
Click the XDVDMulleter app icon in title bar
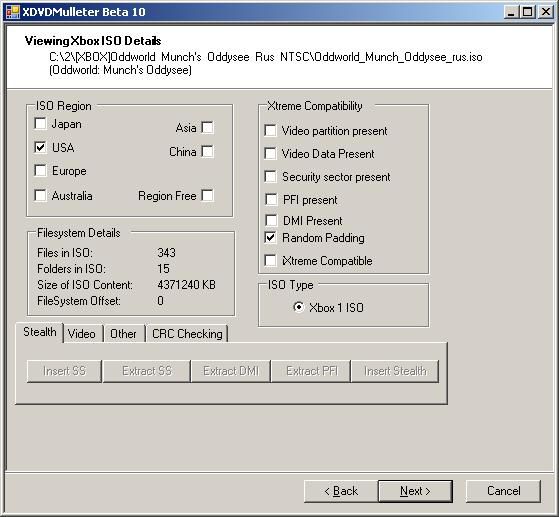click(x=13, y=12)
